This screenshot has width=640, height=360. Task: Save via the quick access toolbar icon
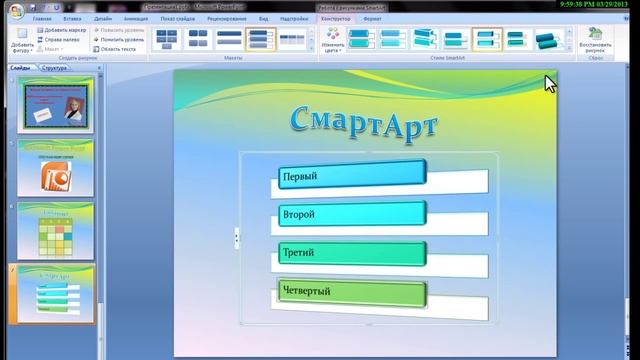[33, 8]
